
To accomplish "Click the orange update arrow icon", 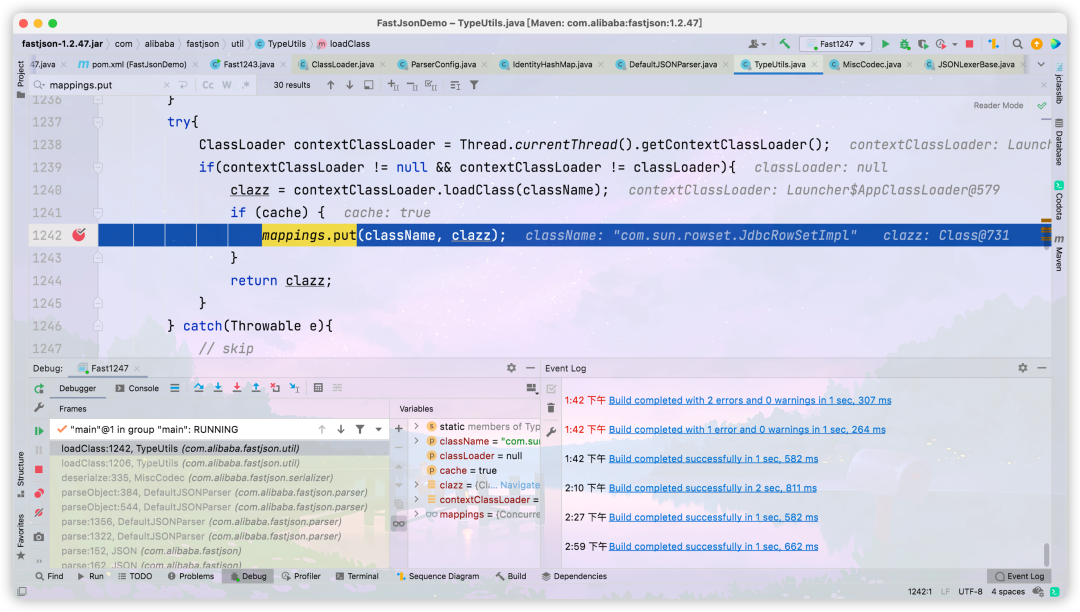I will [1037, 43].
